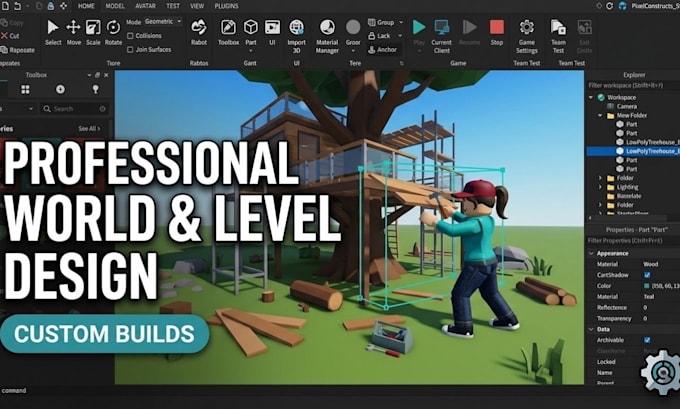This screenshot has width=680, height=409.
Task: Switch to the HOME tab
Action: pyautogui.click(x=86, y=6)
